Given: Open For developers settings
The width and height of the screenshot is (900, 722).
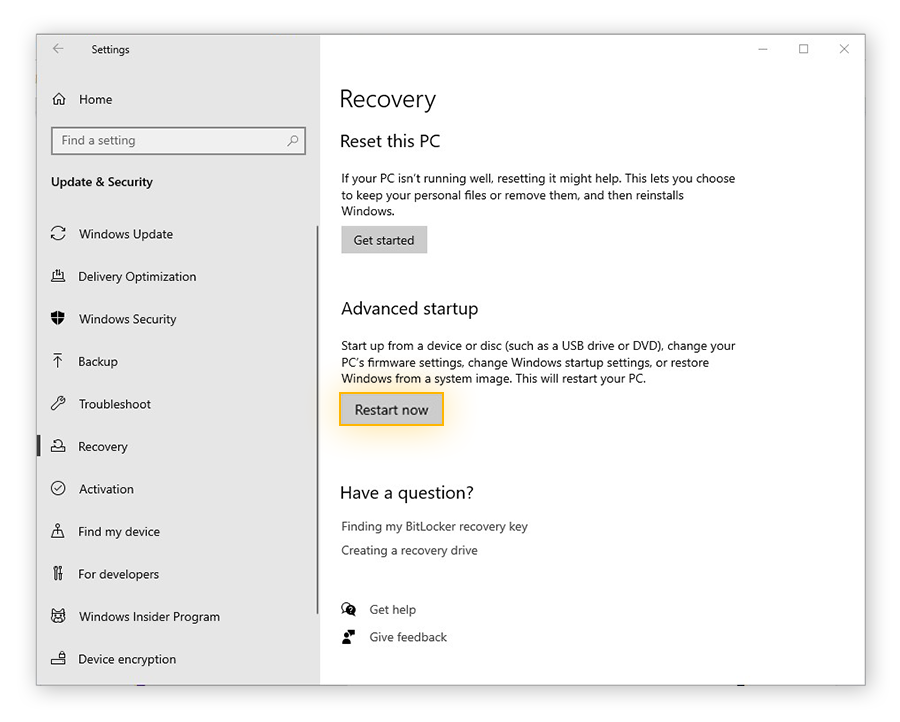Looking at the screenshot, I should [x=118, y=574].
